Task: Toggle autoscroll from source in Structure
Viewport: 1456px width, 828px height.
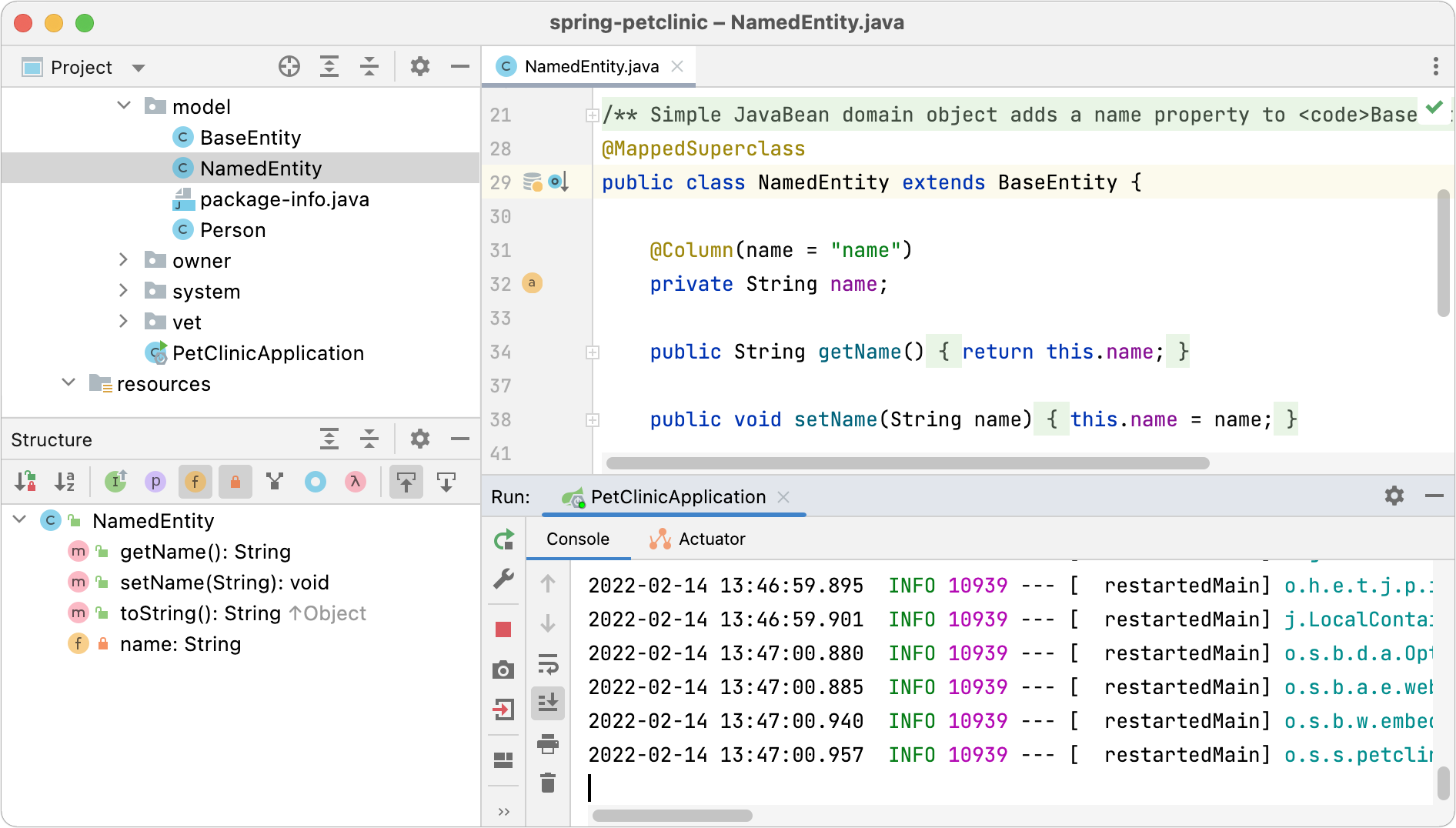Action: pyautogui.click(x=446, y=482)
